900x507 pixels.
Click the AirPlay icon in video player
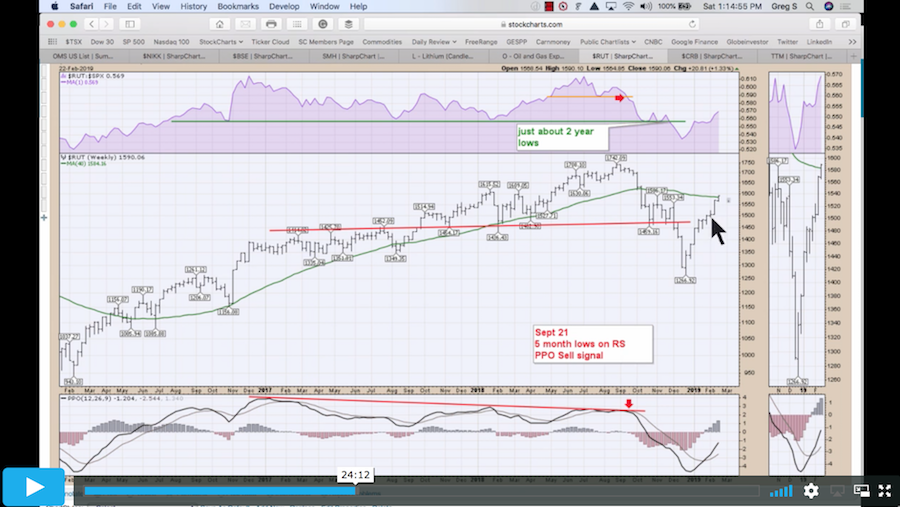[837, 491]
